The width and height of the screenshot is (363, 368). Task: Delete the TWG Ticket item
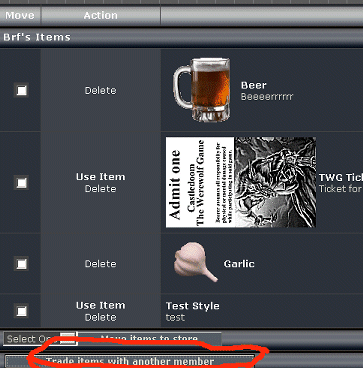point(100,189)
